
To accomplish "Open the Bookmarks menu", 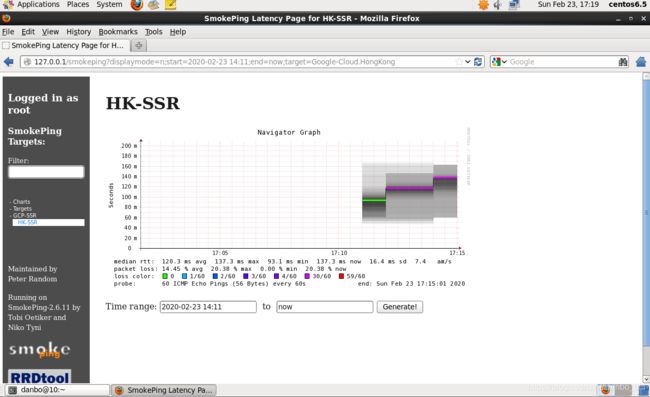I will point(118,32).
